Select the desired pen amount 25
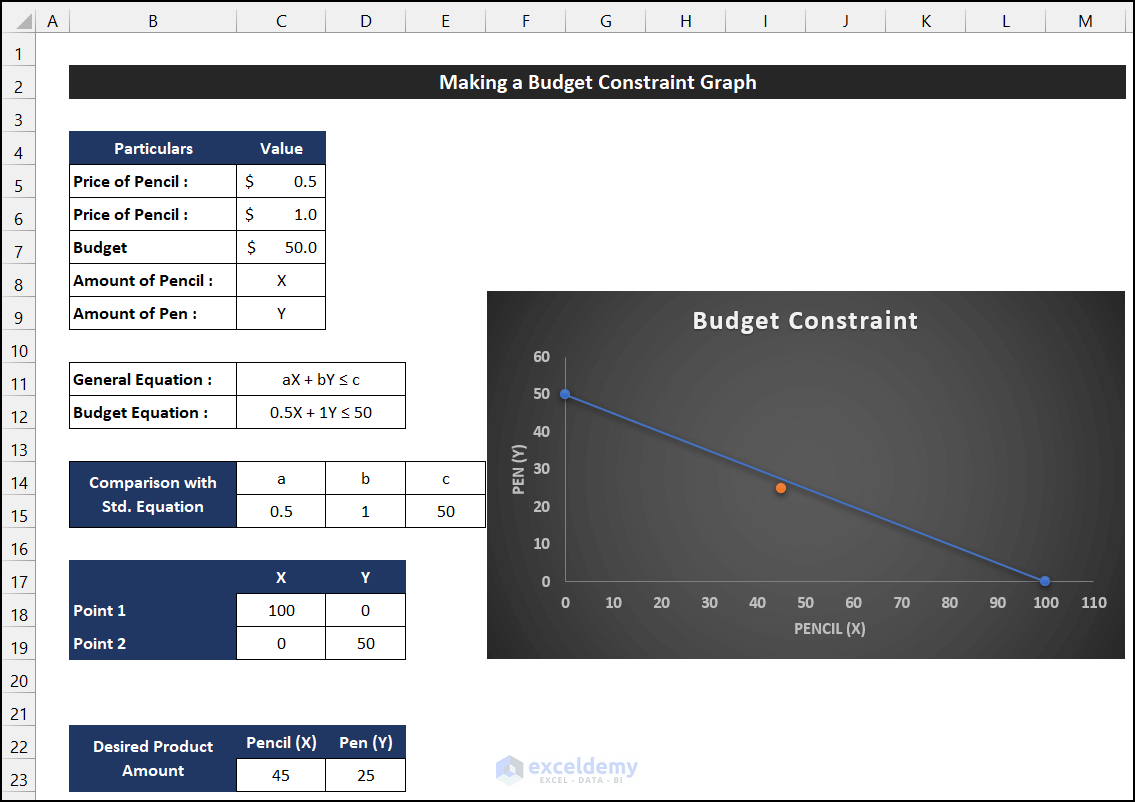Image resolution: width=1135 pixels, height=802 pixels. [366, 775]
